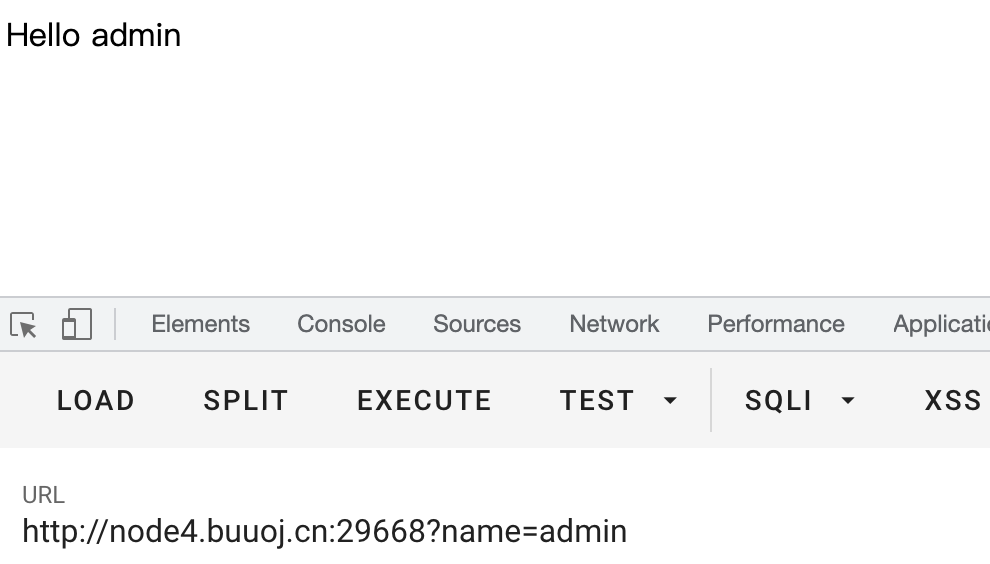Switch to the Network tab

614,324
